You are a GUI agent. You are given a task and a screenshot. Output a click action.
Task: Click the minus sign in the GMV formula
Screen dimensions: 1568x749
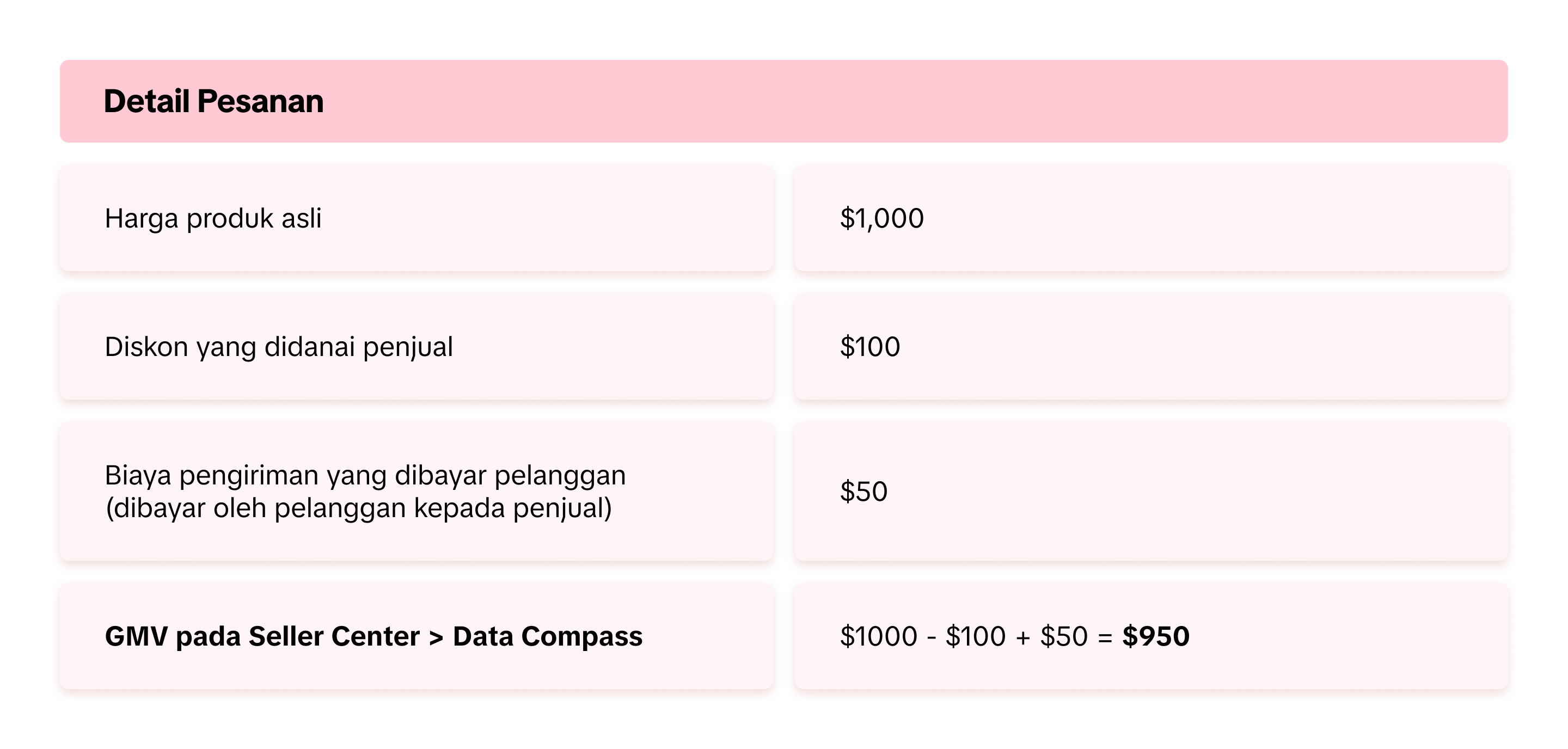(x=932, y=637)
